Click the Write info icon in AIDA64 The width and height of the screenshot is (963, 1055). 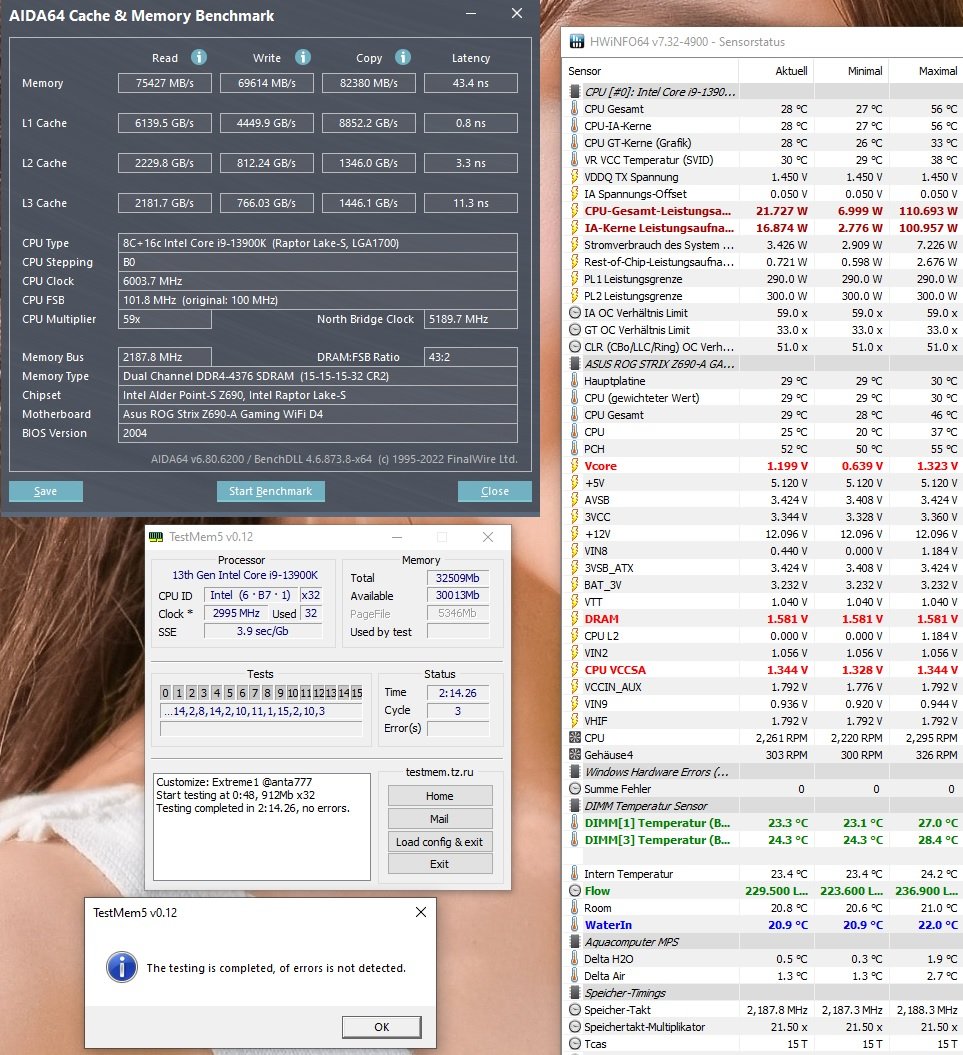coord(303,57)
